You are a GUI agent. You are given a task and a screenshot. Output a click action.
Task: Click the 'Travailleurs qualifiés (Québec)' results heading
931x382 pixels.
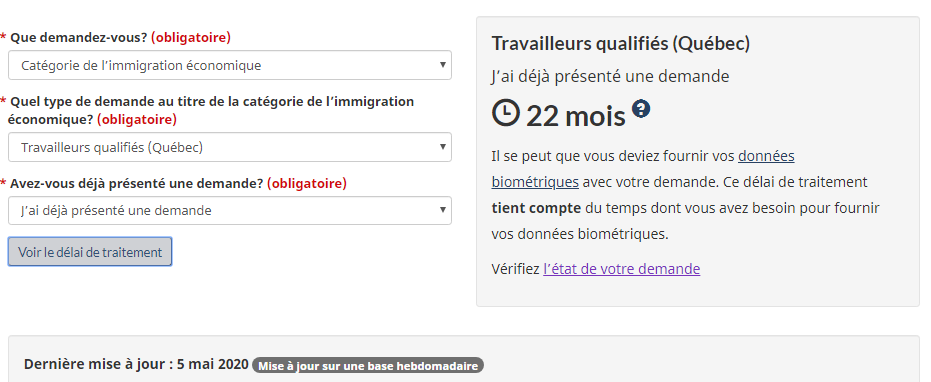click(620, 43)
